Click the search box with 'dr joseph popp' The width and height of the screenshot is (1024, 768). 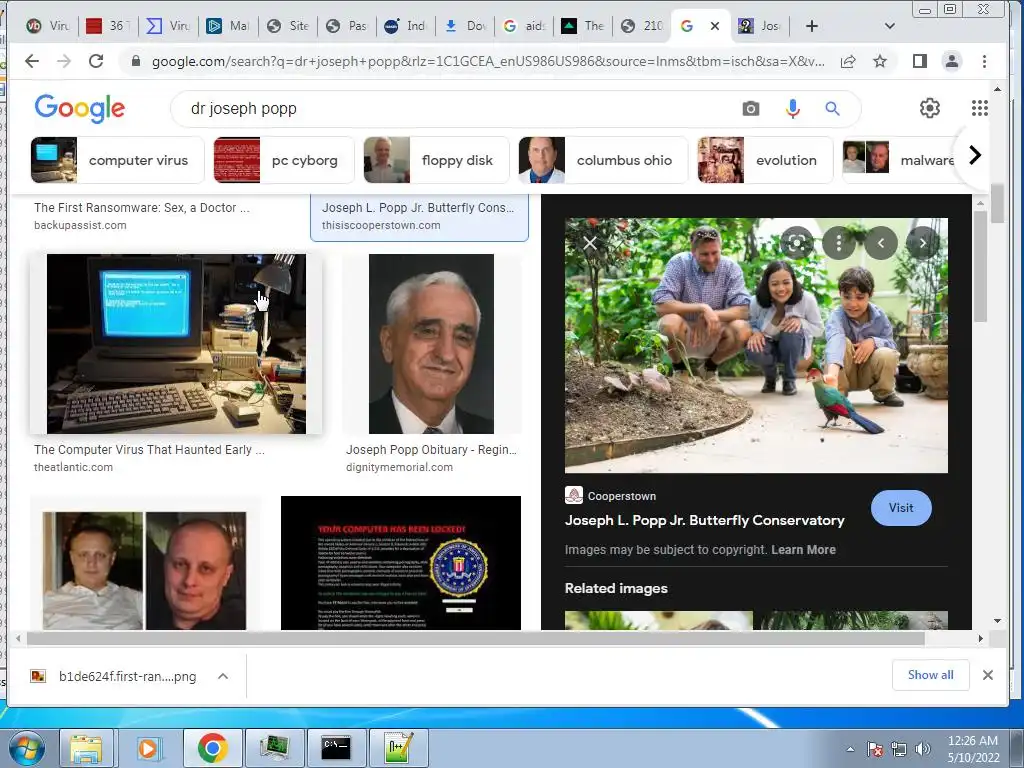point(457,108)
